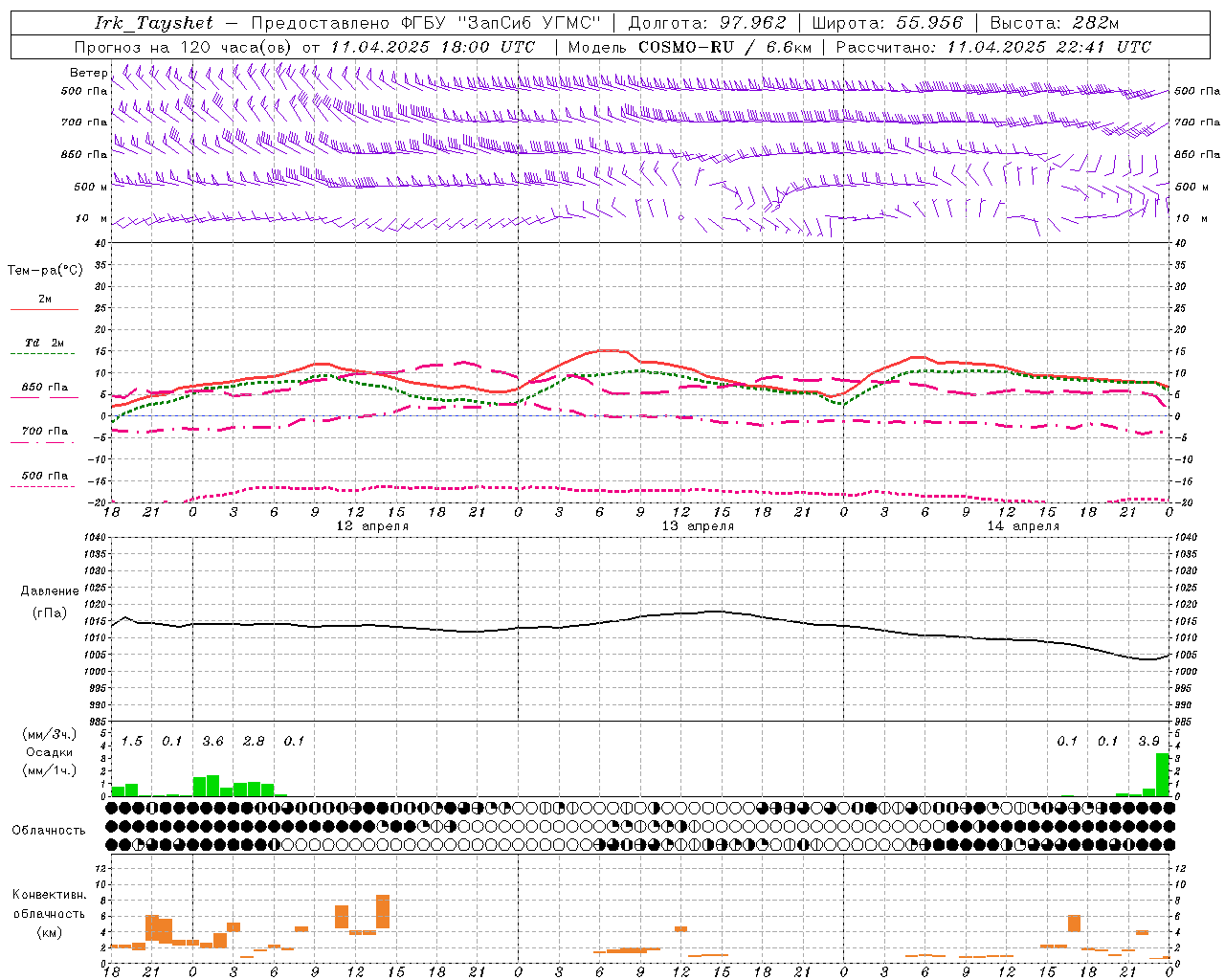
Task: Click the 'Облачность' cloud cover label
Action: [49, 831]
